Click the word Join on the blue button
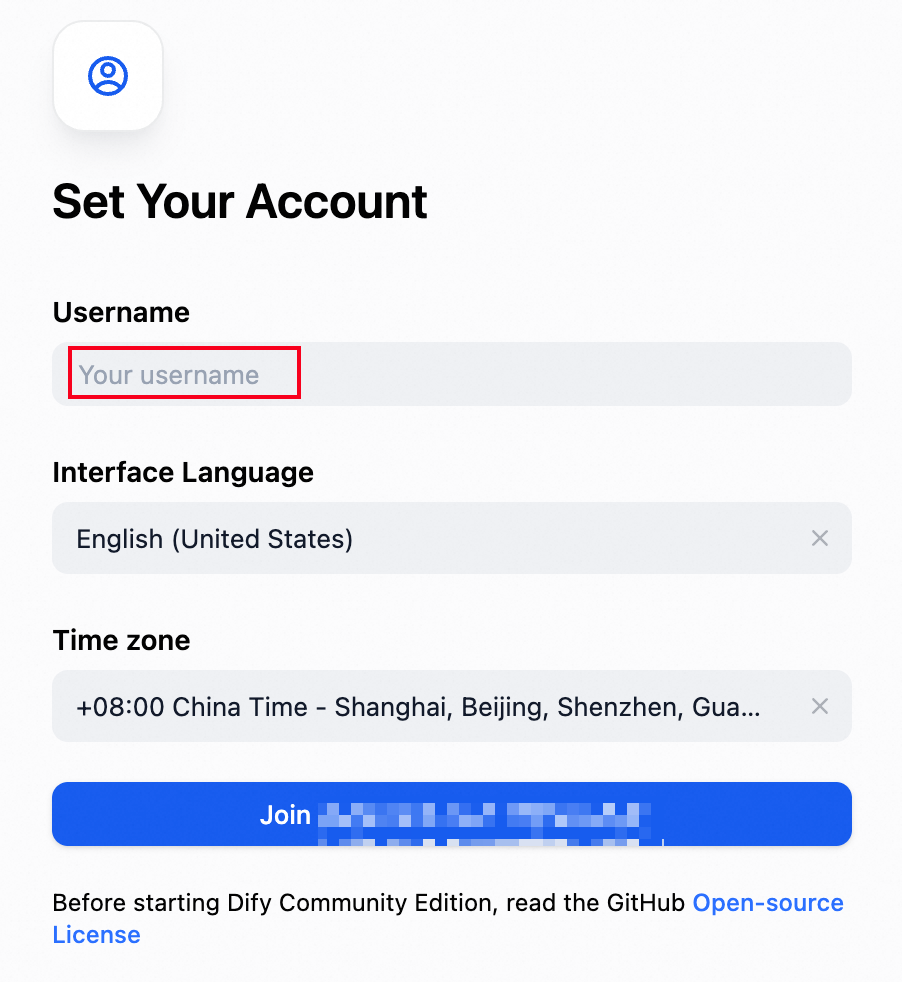 (x=285, y=815)
